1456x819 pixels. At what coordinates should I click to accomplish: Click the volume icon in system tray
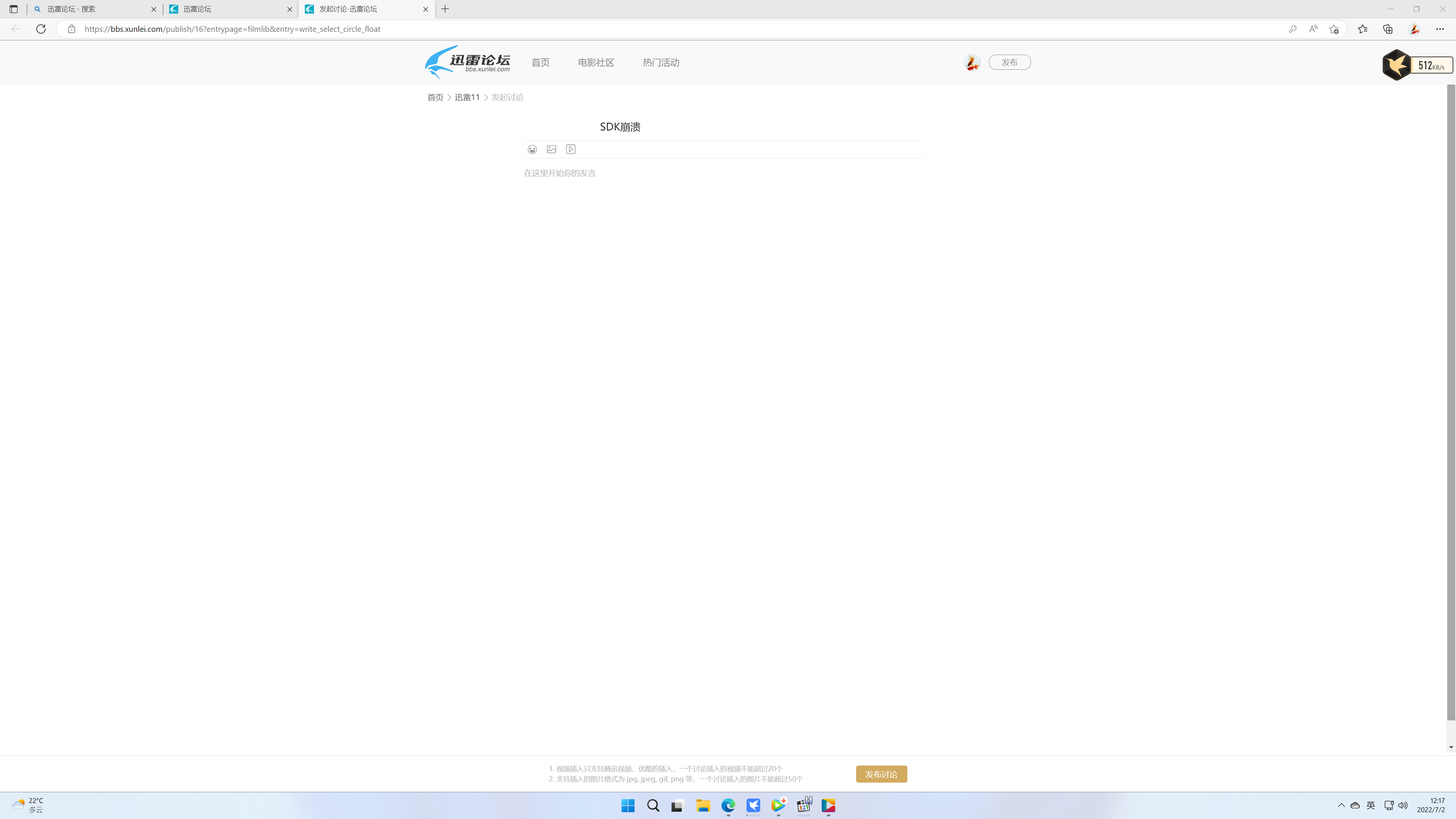click(1403, 805)
